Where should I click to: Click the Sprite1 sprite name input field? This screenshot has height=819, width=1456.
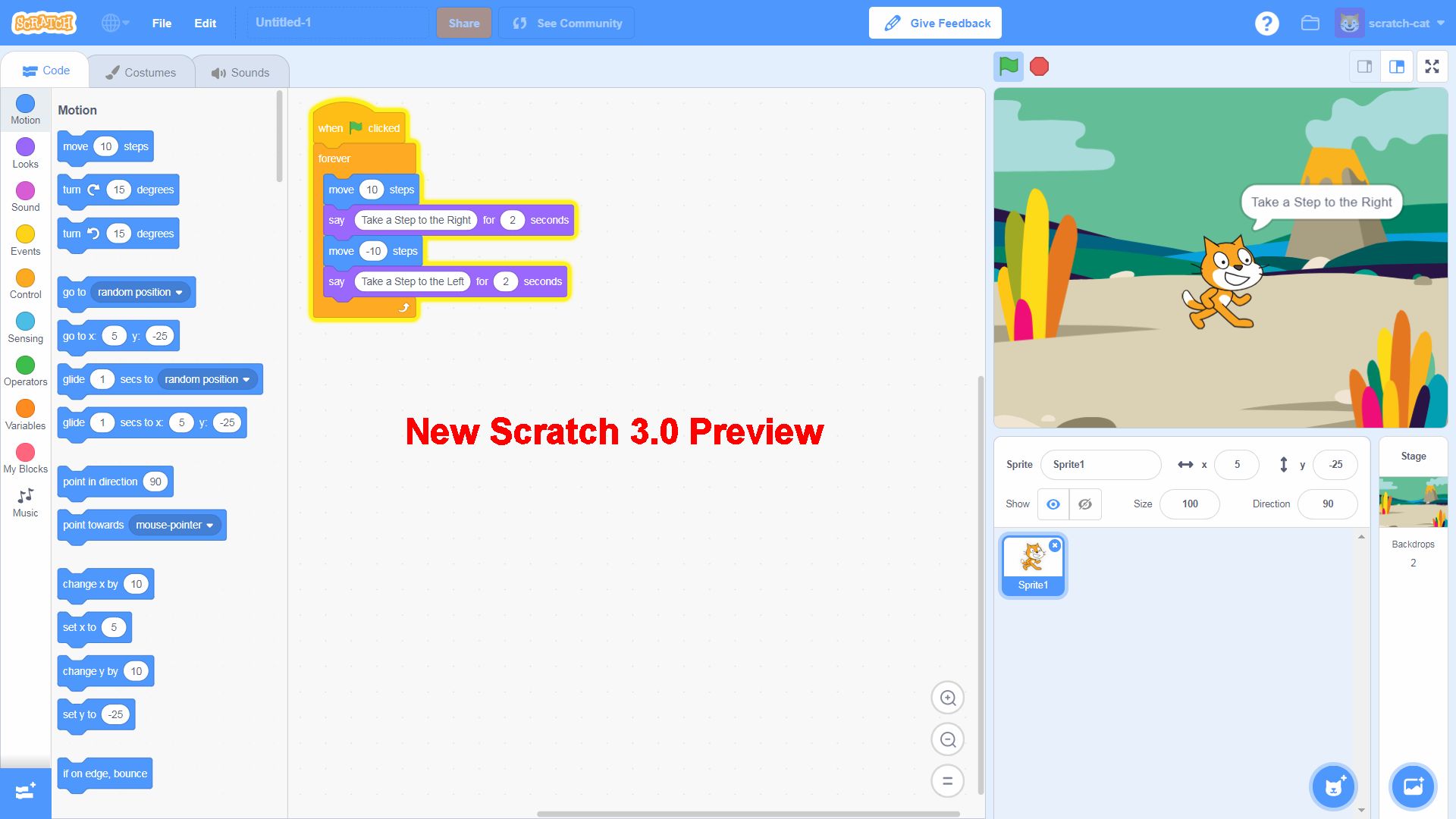(1100, 464)
